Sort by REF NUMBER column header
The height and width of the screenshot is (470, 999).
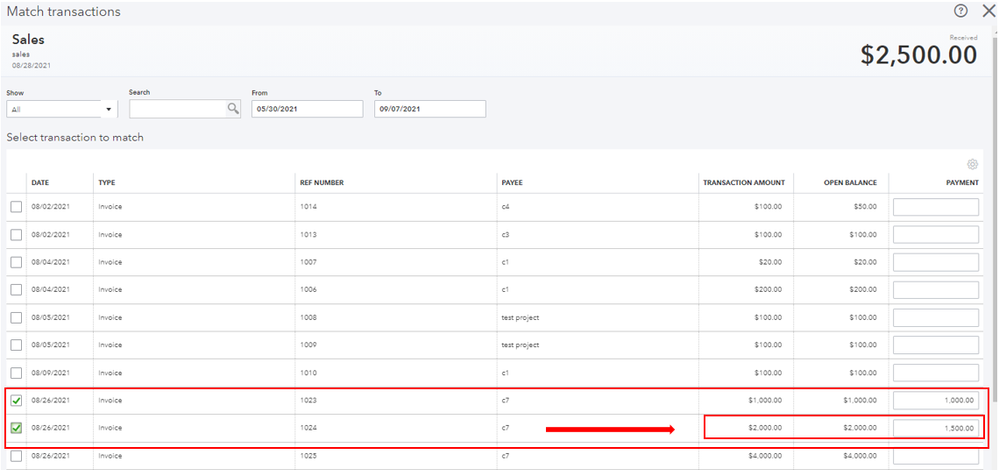pos(322,183)
